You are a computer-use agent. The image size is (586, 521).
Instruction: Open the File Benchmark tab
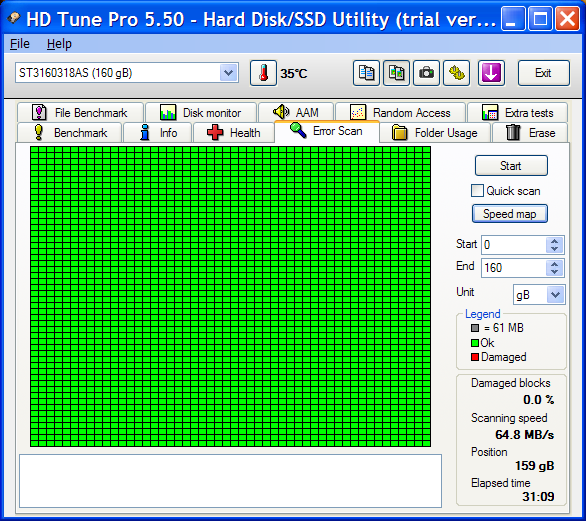click(x=80, y=112)
